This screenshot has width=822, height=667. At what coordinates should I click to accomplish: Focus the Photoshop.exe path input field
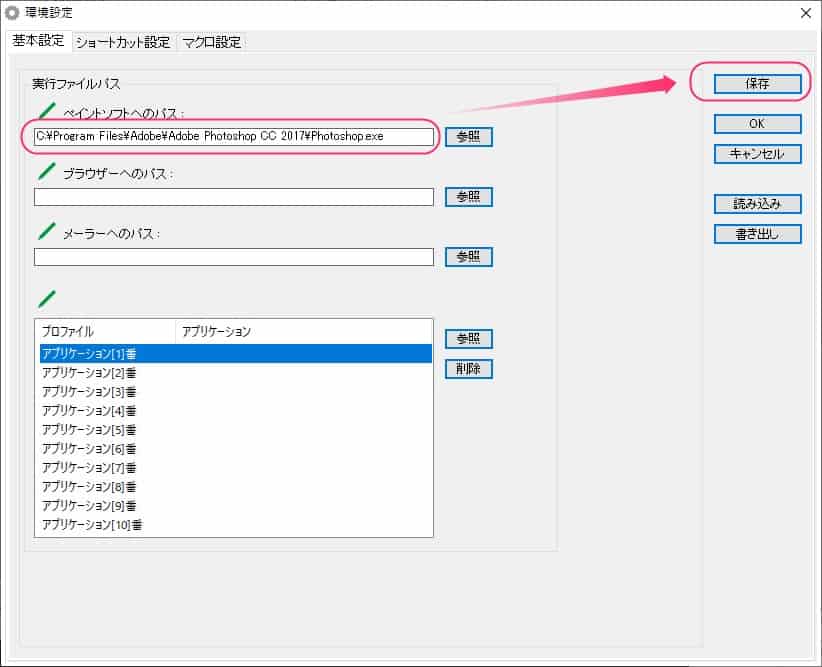(x=234, y=136)
